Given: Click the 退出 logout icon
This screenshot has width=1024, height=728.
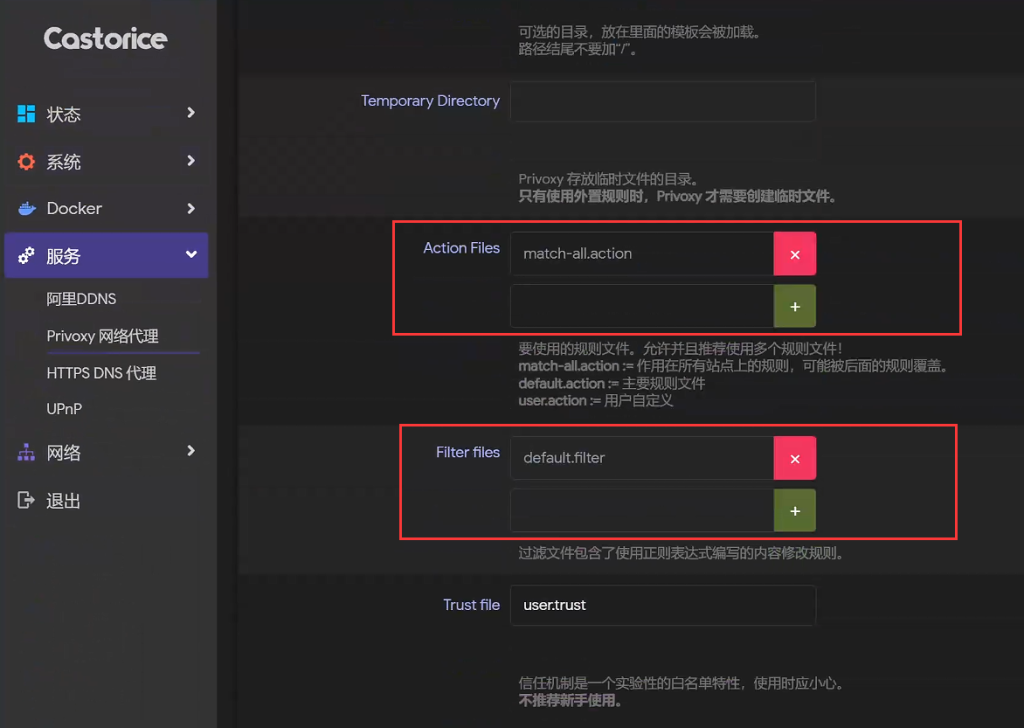Looking at the screenshot, I should tap(27, 501).
